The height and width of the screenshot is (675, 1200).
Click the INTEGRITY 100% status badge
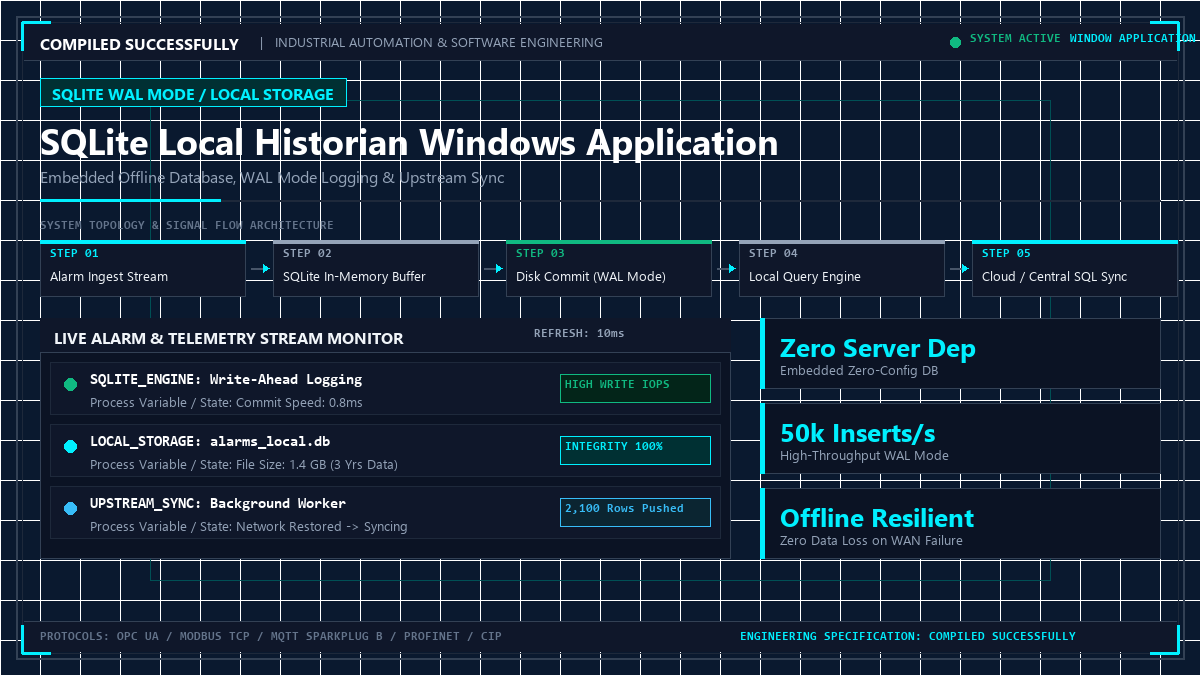[635, 450]
